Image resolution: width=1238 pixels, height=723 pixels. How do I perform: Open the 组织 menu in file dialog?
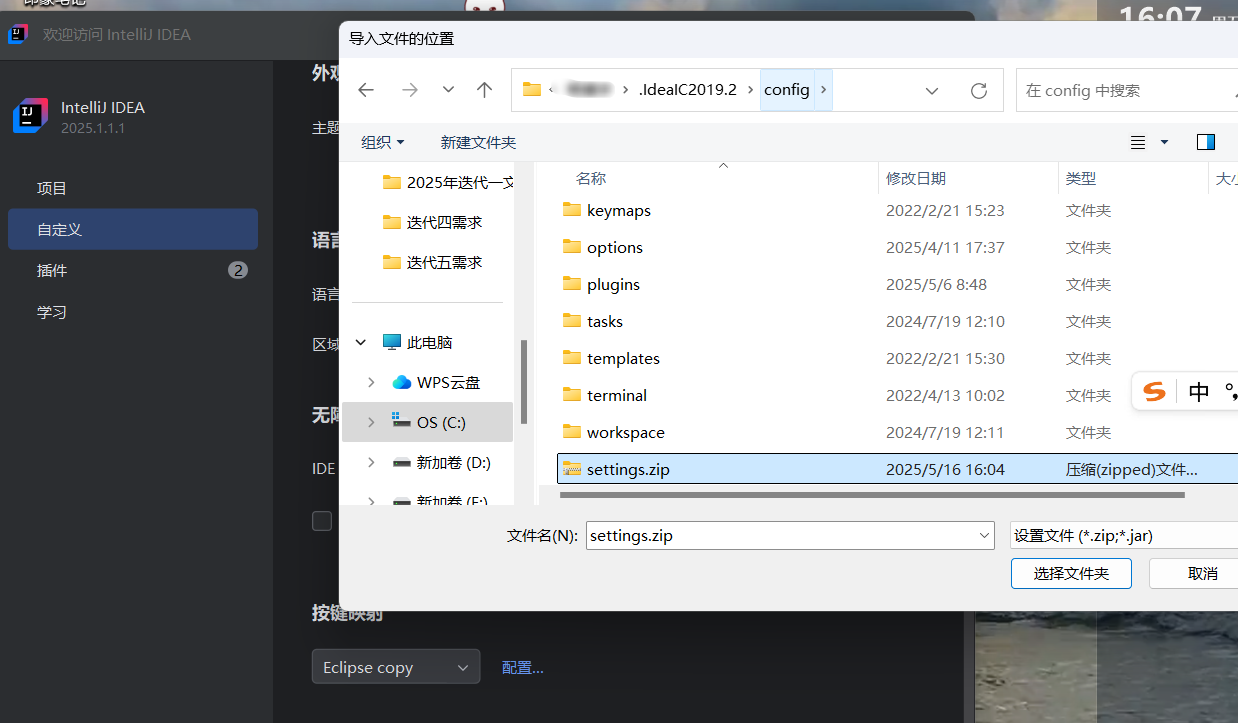click(x=381, y=142)
